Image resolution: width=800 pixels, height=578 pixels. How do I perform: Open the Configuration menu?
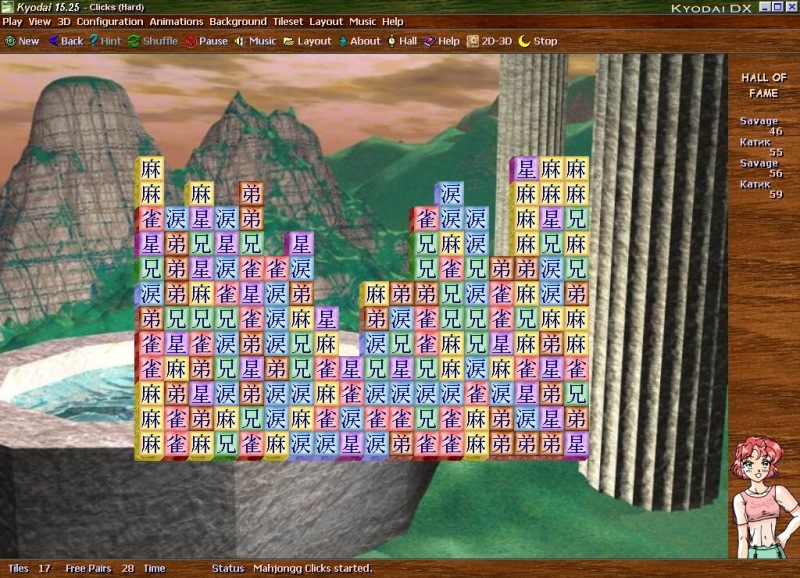tap(109, 21)
